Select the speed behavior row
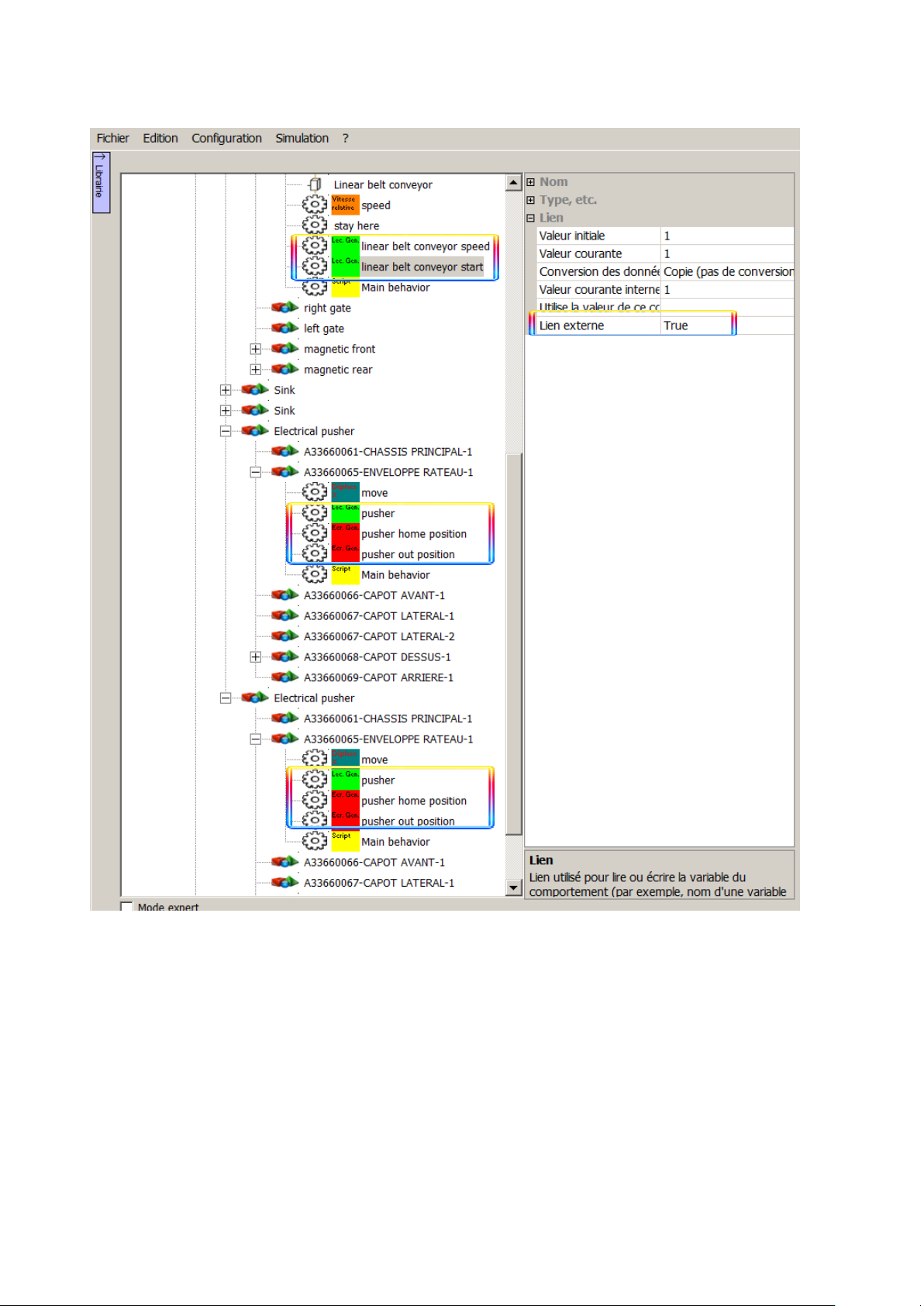The width and height of the screenshot is (924, 1306). click(x=376, y=205)
